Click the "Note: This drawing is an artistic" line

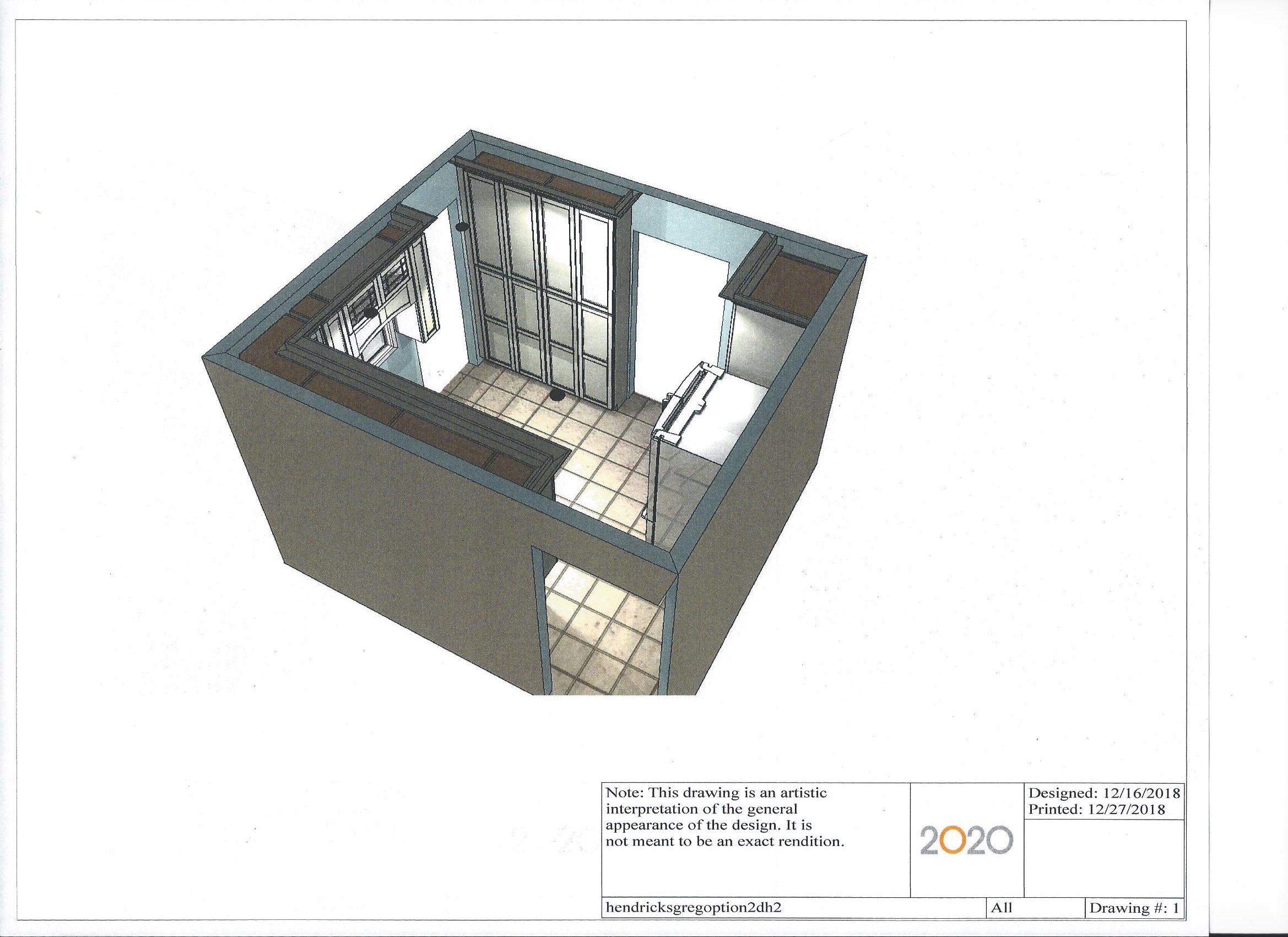click(717, 793)
